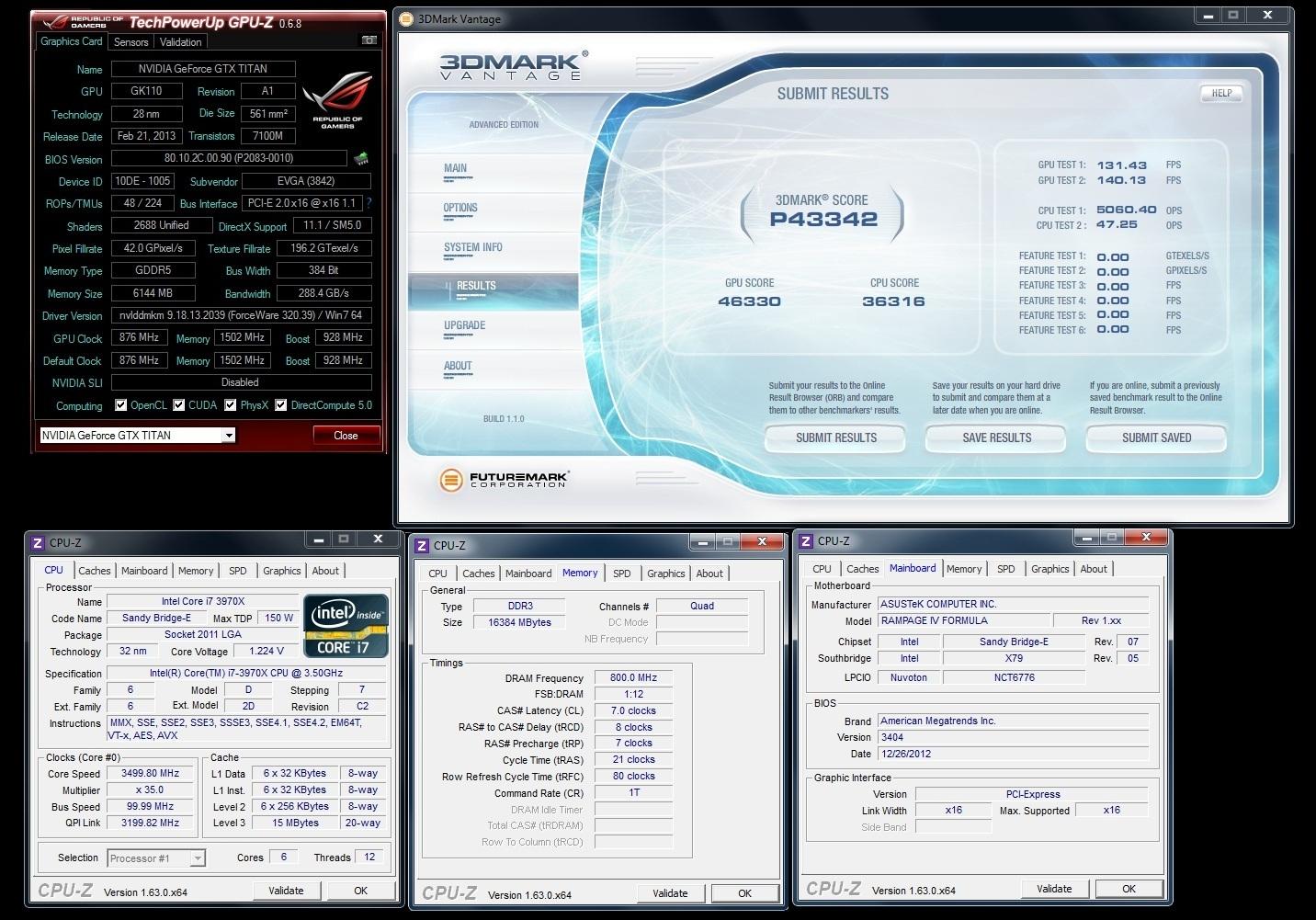The height and width of the screenshot is (920, 1316).
Task: Click the bus interface question mark icon
Action: 369,203
